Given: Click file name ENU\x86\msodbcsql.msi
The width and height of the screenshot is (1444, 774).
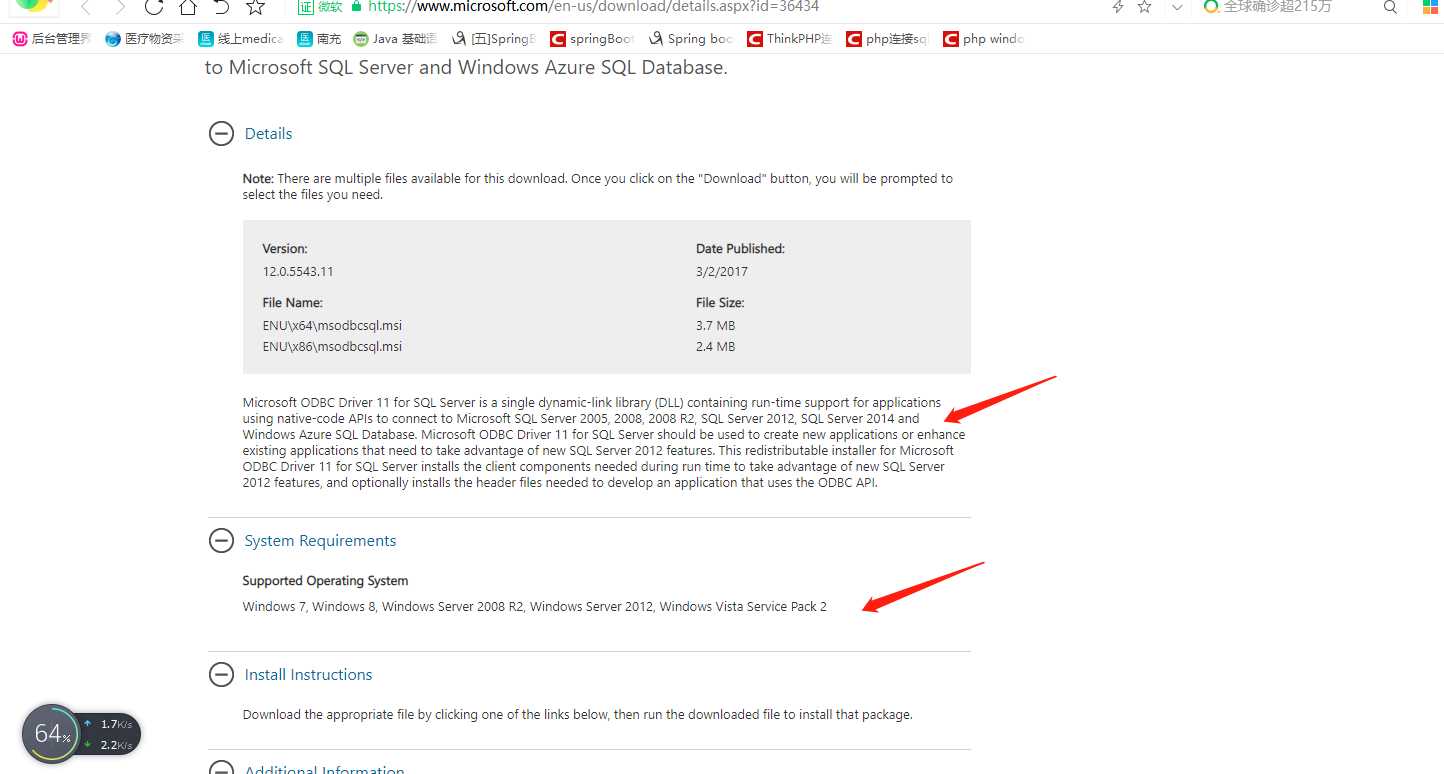Looking at the screenshot, I should point(332,347).
